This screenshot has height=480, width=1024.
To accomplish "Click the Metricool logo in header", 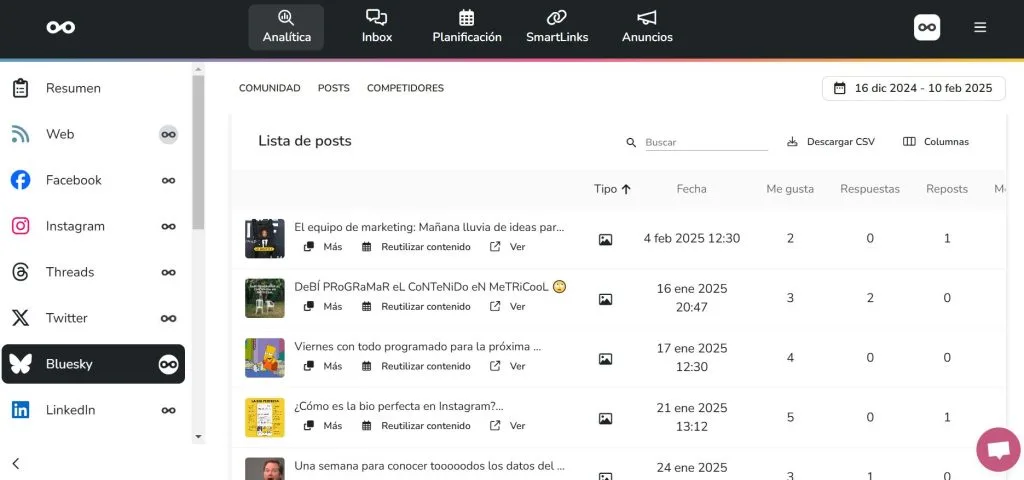I will (x=61, y=27).
